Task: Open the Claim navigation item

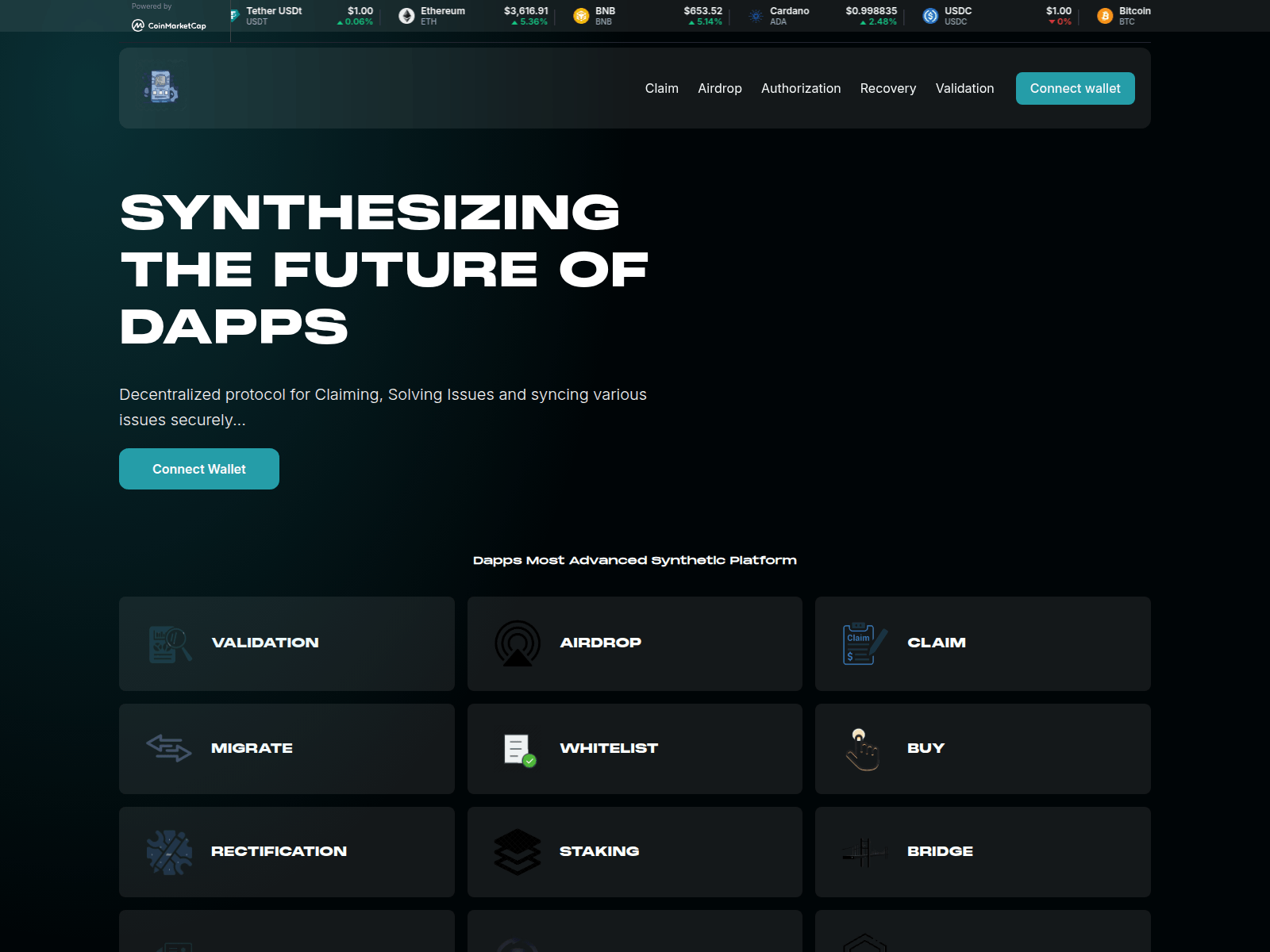Action: point(661,88)
